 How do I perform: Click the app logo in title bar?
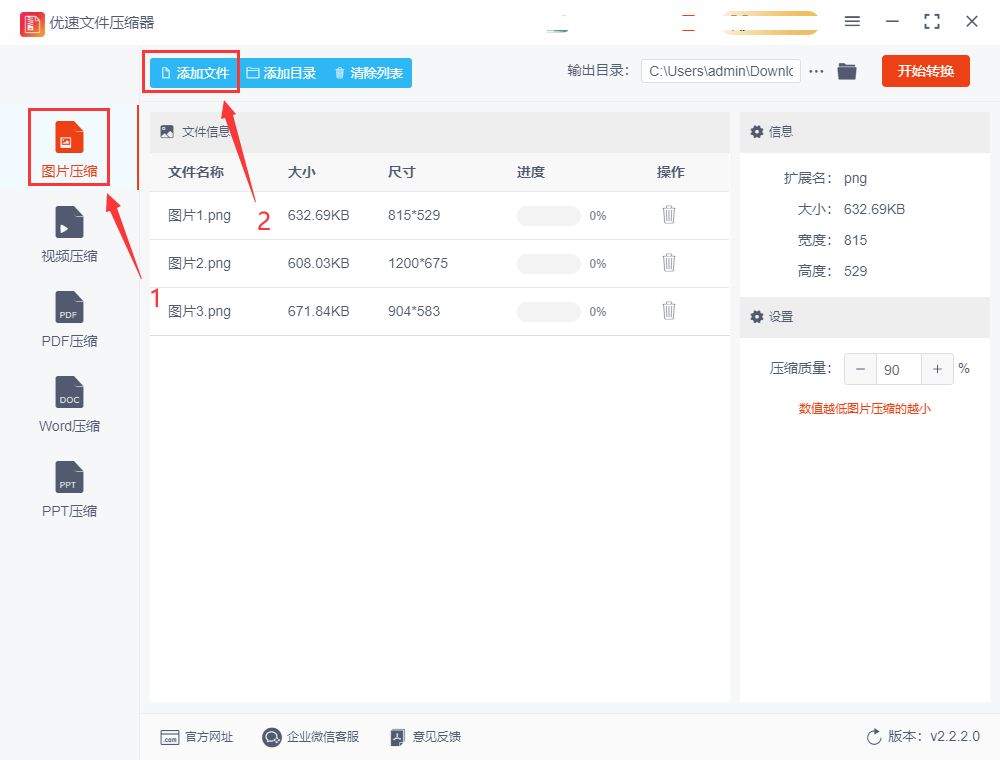[32, 24]
